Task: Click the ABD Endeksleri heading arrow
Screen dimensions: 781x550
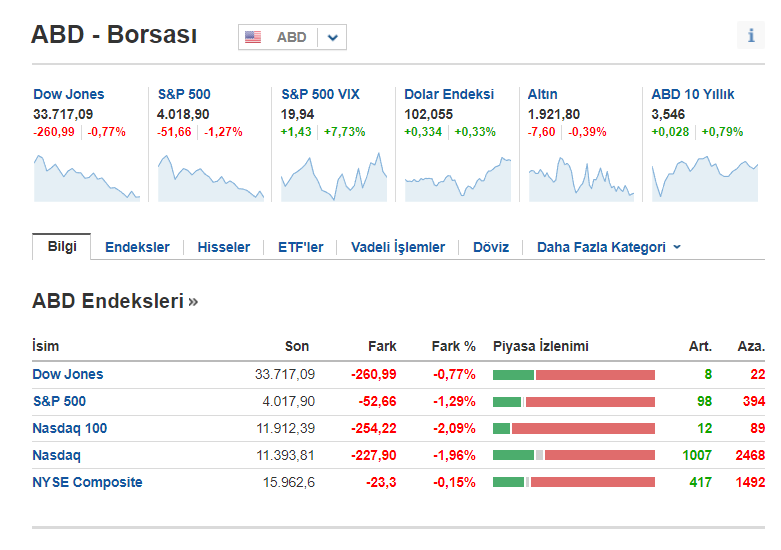Action: pyautogui.click(x=193, y=302)
